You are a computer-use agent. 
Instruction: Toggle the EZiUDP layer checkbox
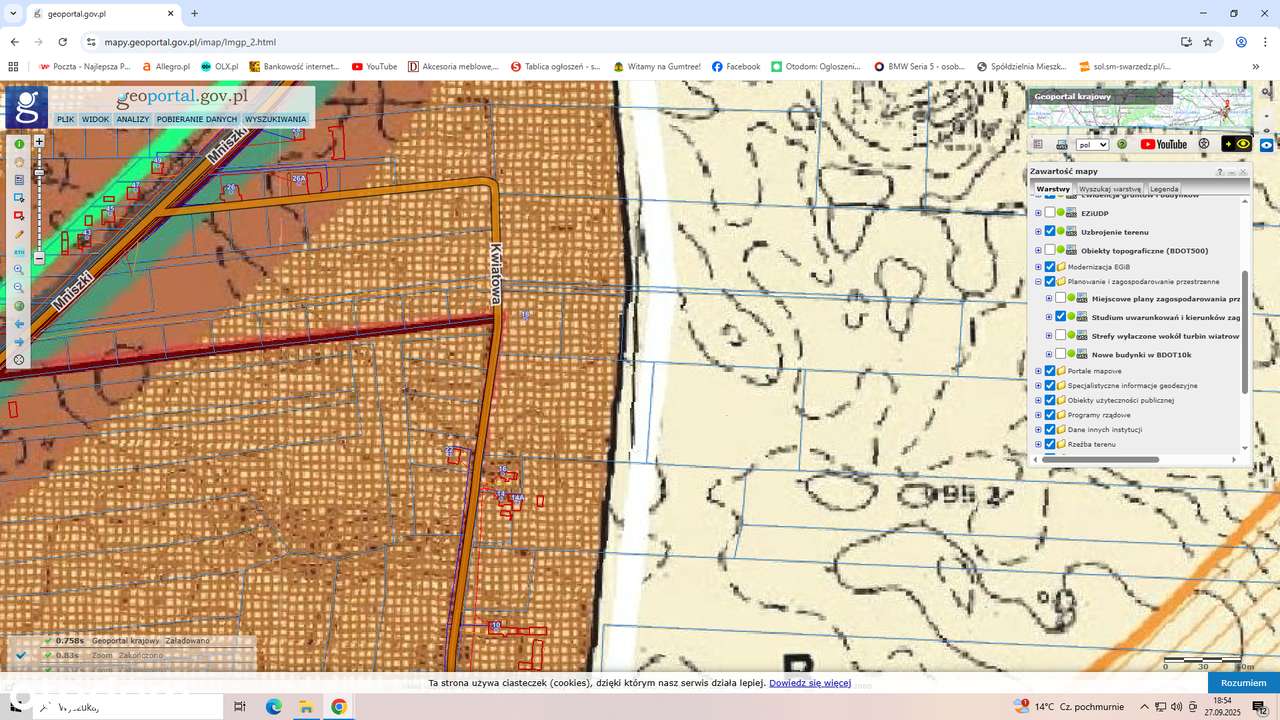1050,213
